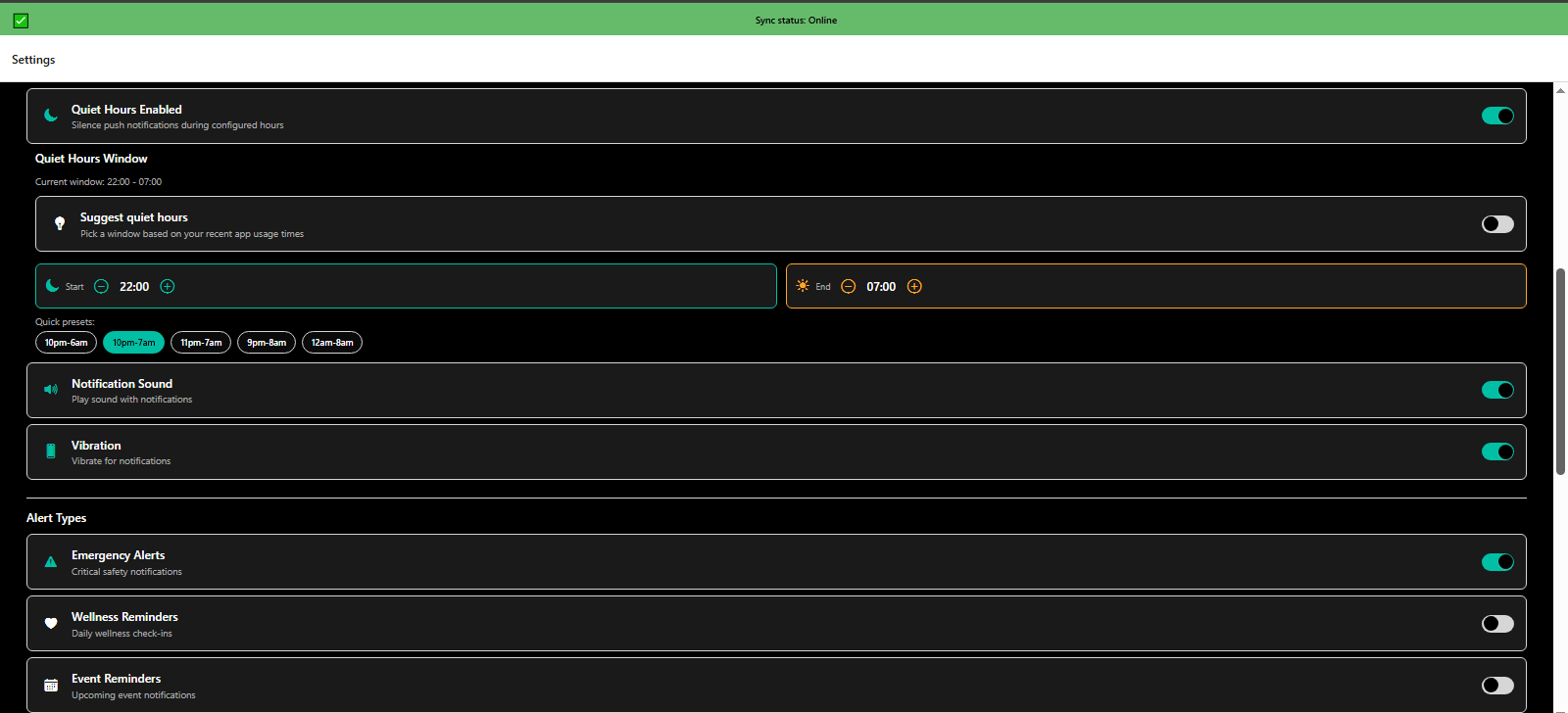The height and width of the screenshot is (713, 1568).
Task: Pick the 9pm-8am quick preset
Action: [x=267, y=343]
